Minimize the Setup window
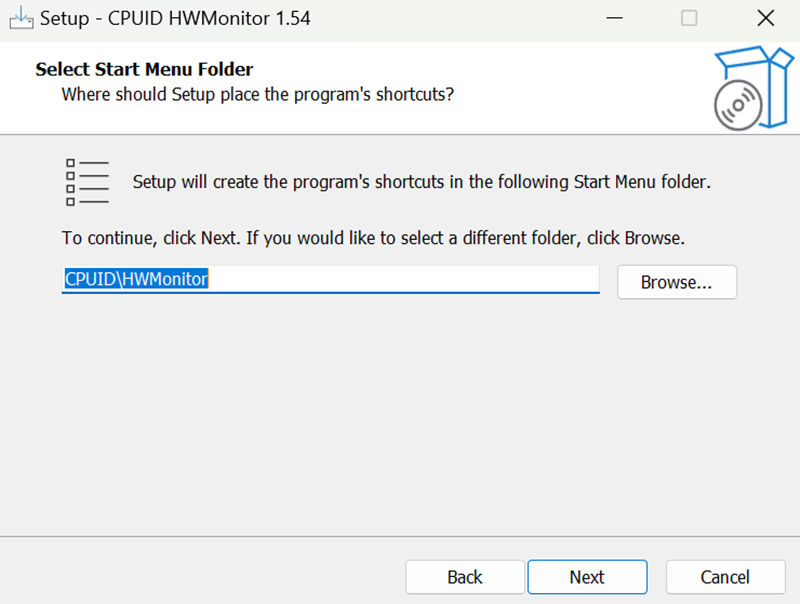The image size is (800, 604). click(612, 19)
